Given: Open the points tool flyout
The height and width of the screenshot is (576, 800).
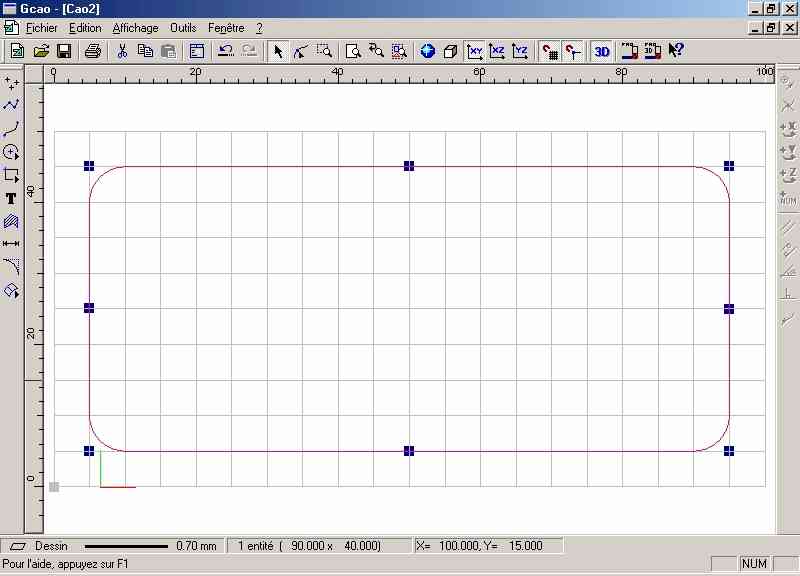Looking at the screenshot, I should [12, 81].
